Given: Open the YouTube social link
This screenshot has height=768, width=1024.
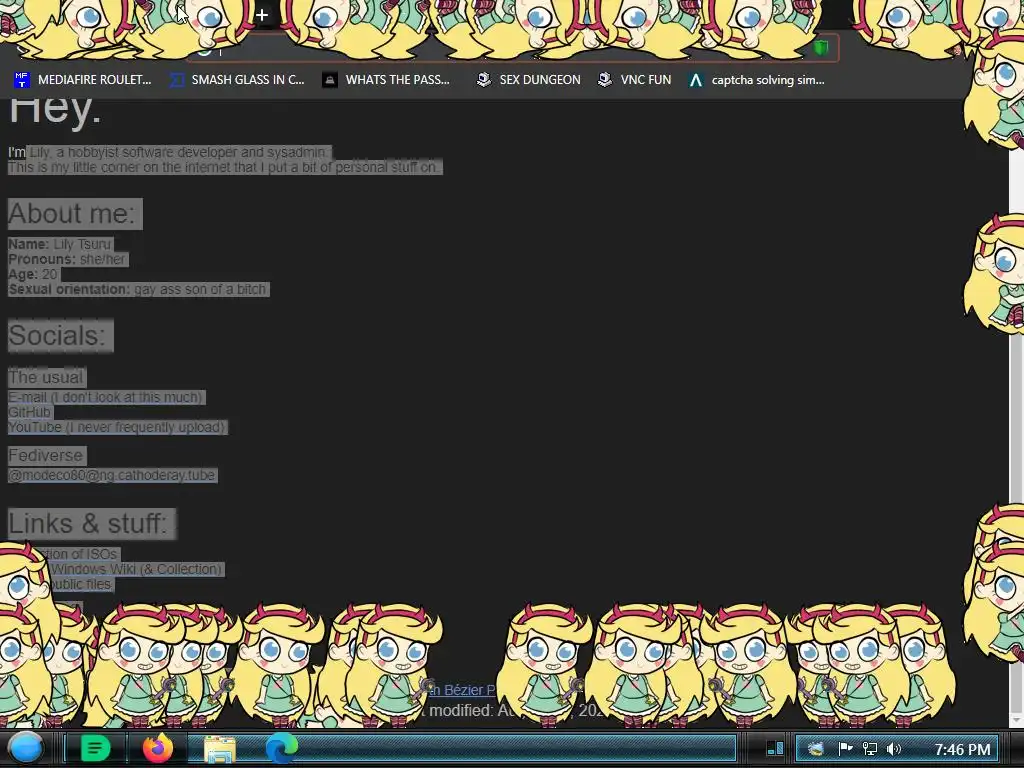Looking at the screenshot, I should 118,427.
